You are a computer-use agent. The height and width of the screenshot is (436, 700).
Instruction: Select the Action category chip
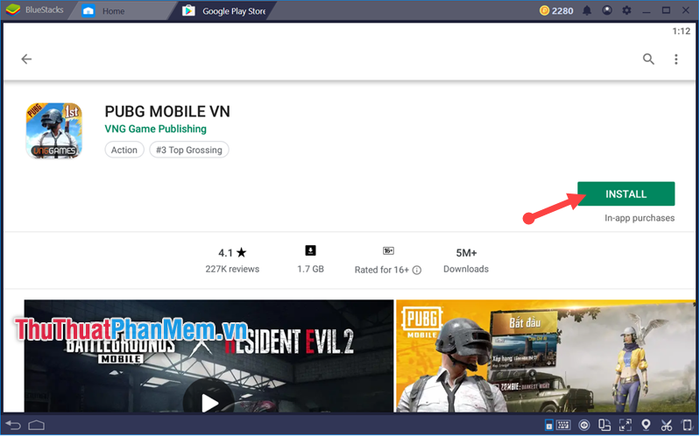pyautogui.click(x=124, y=150)
